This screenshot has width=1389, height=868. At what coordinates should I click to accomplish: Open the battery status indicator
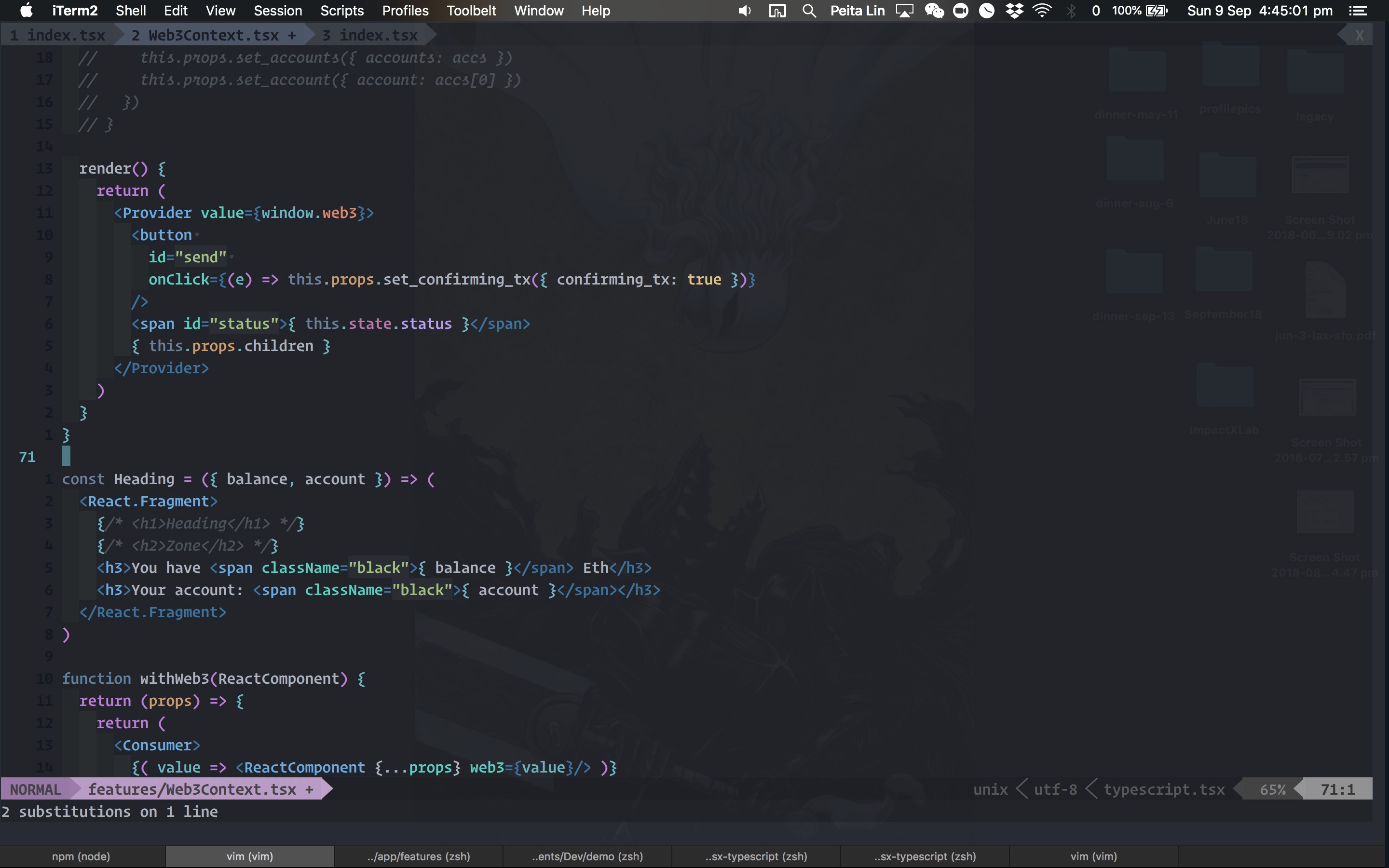pyautogui.click(x=1156, y=10)
